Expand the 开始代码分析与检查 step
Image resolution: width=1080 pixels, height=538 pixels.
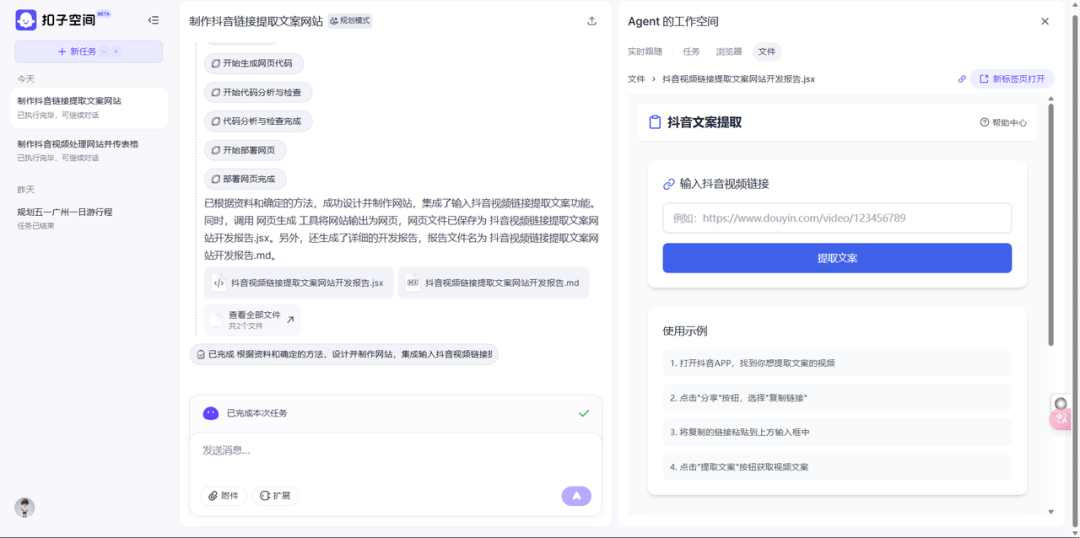pos(258,92)
